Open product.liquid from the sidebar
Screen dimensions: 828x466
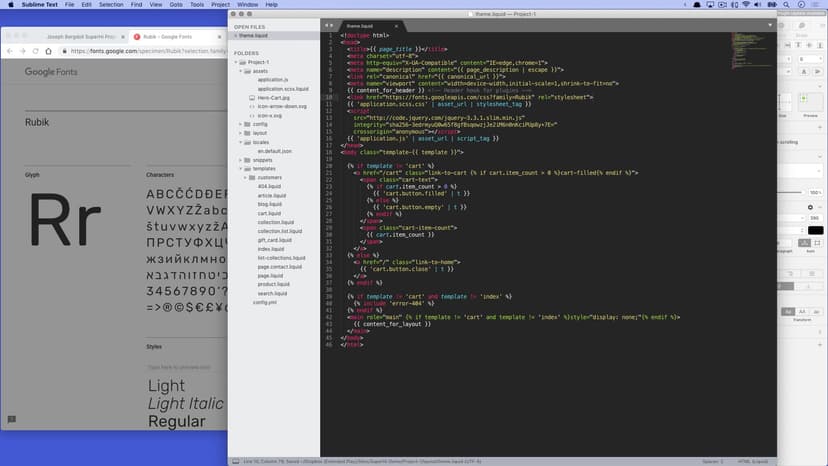tap(273, 284)
